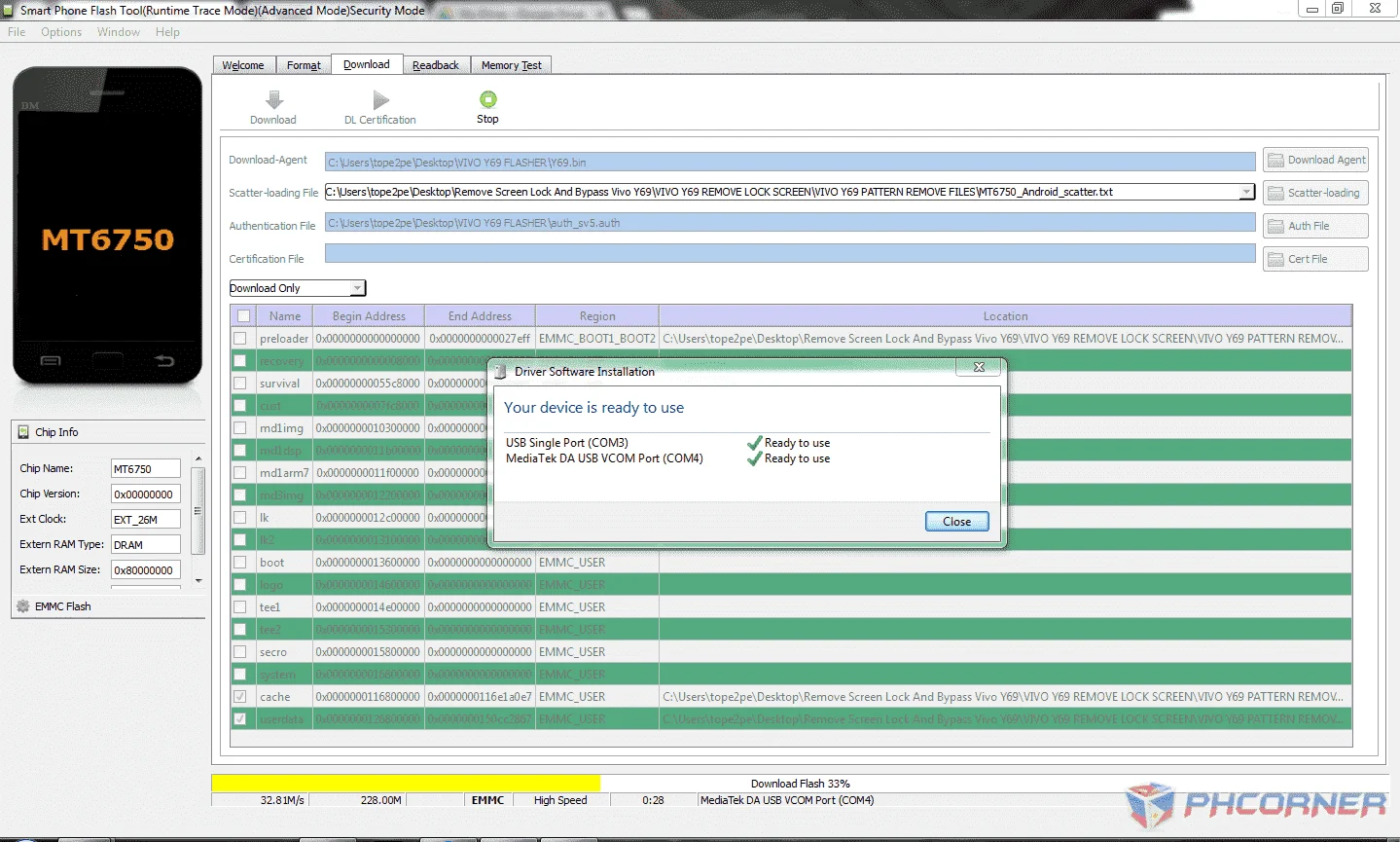Click the Driver Software Installation dialog icon
The image size is (1400, 842).
(x=500, y=371)
